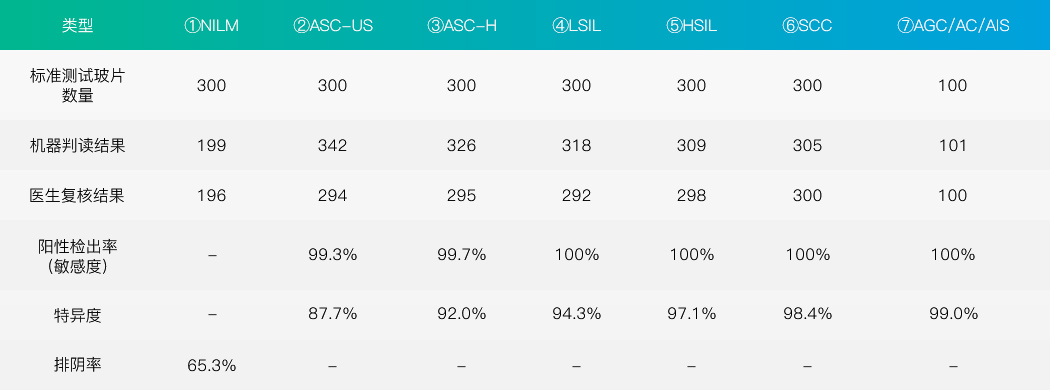Viewport: 1050px width, 390px height.
Task: Click the 342 machine result for ASC-US
Action: pyautogui.click(x=333, y=145)
